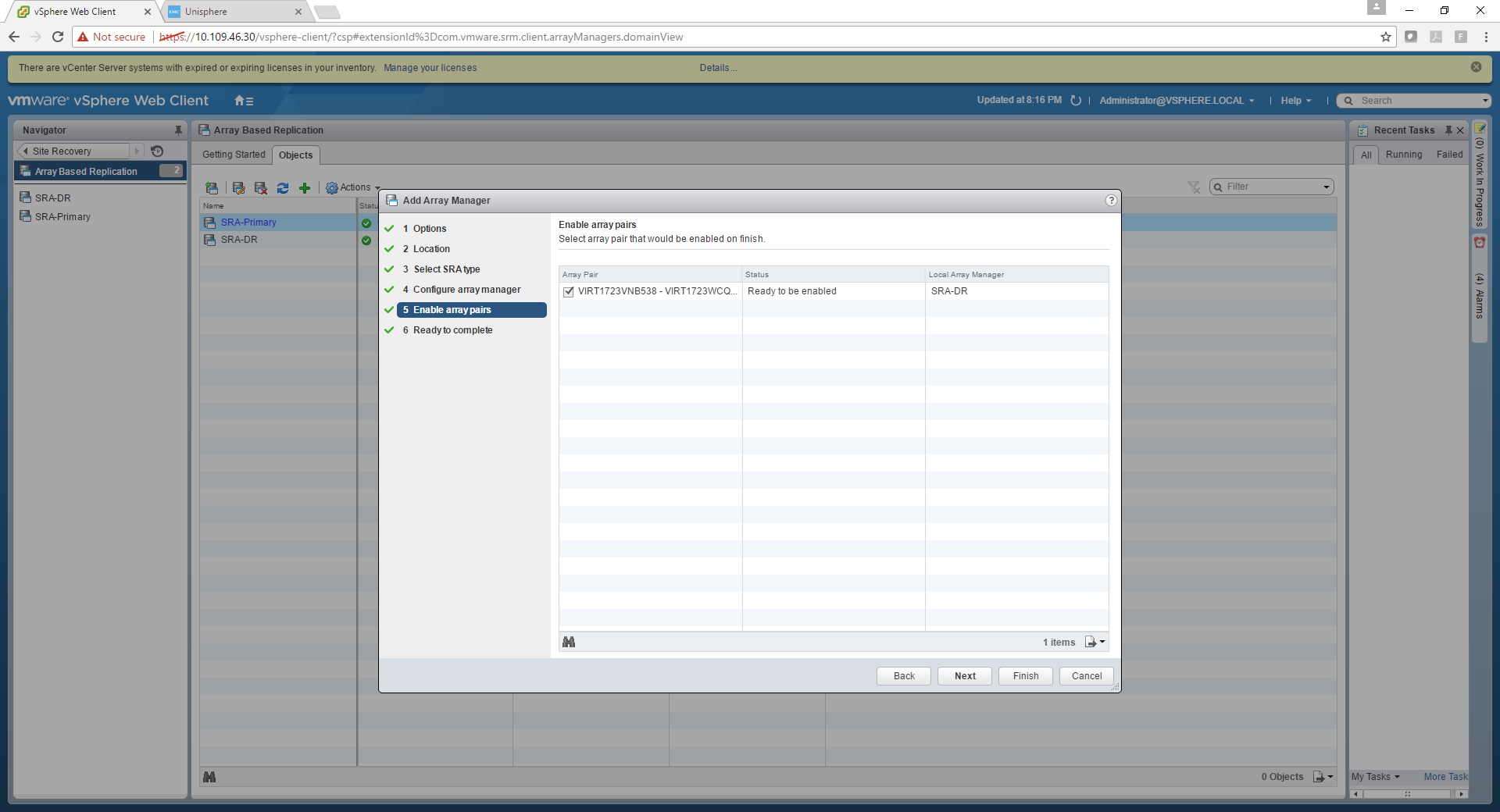The height and width of the screenshot is (812, 1500).
Task: Click the Remove Array Manager red-X icon
Action: click(261, 188)
